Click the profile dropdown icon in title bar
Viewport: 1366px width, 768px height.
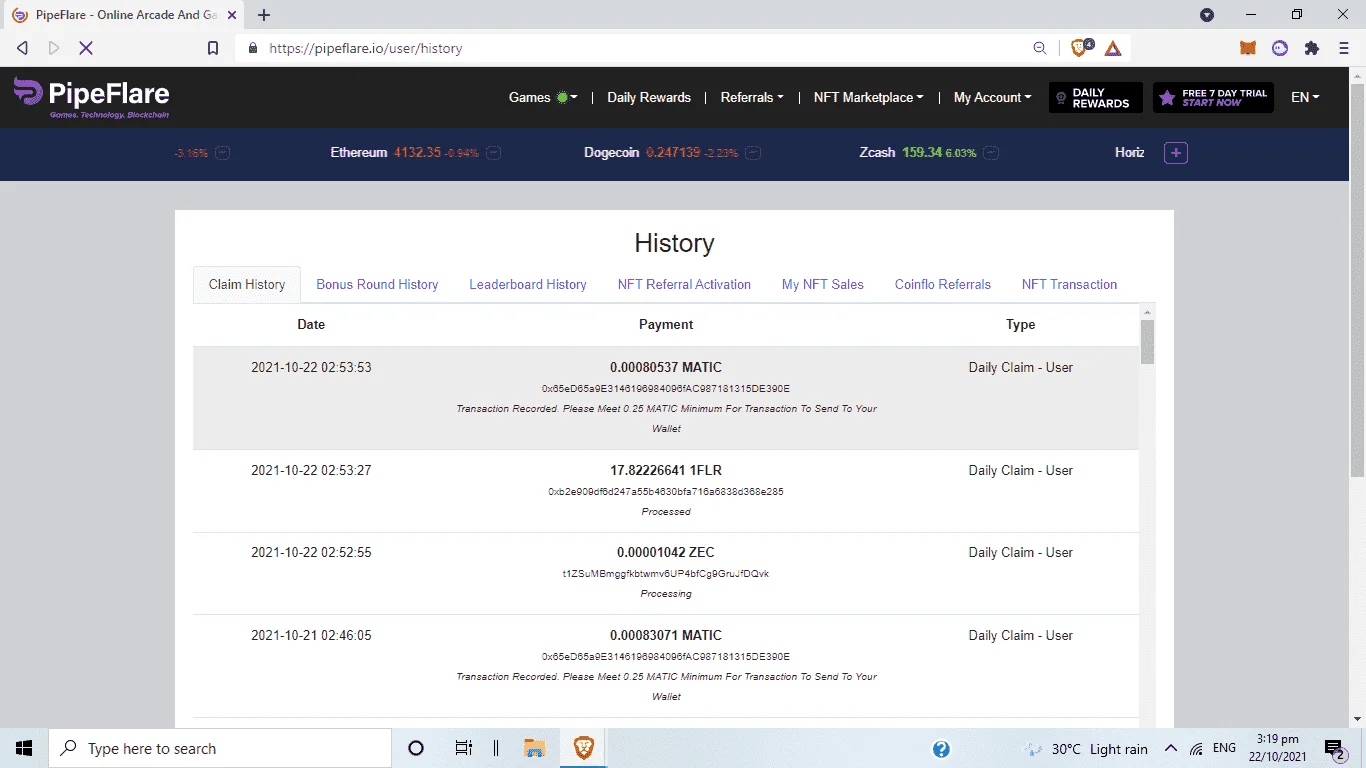1207,15
